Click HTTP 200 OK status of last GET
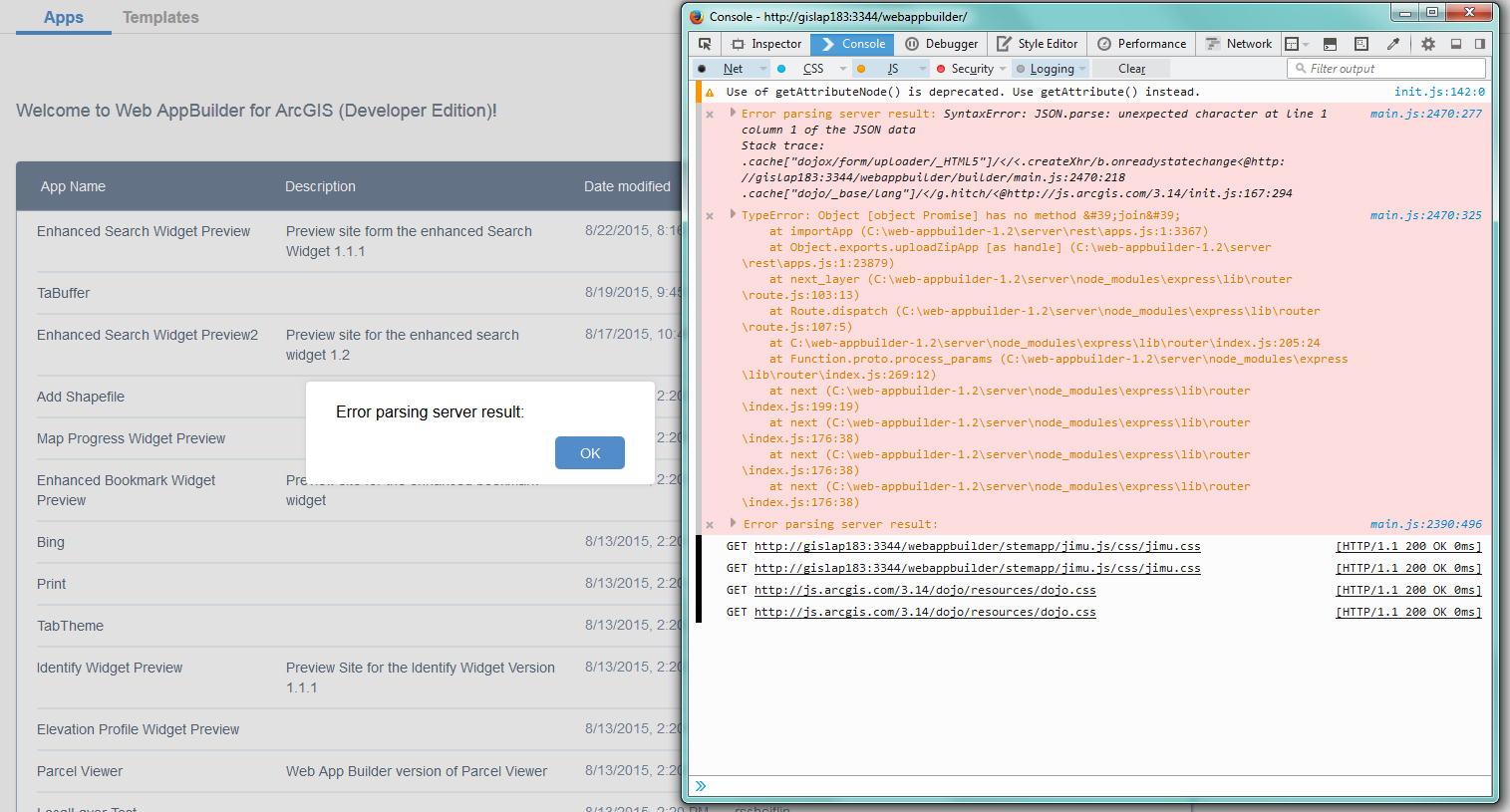The image size is (1510, 812). [1408, 612]
